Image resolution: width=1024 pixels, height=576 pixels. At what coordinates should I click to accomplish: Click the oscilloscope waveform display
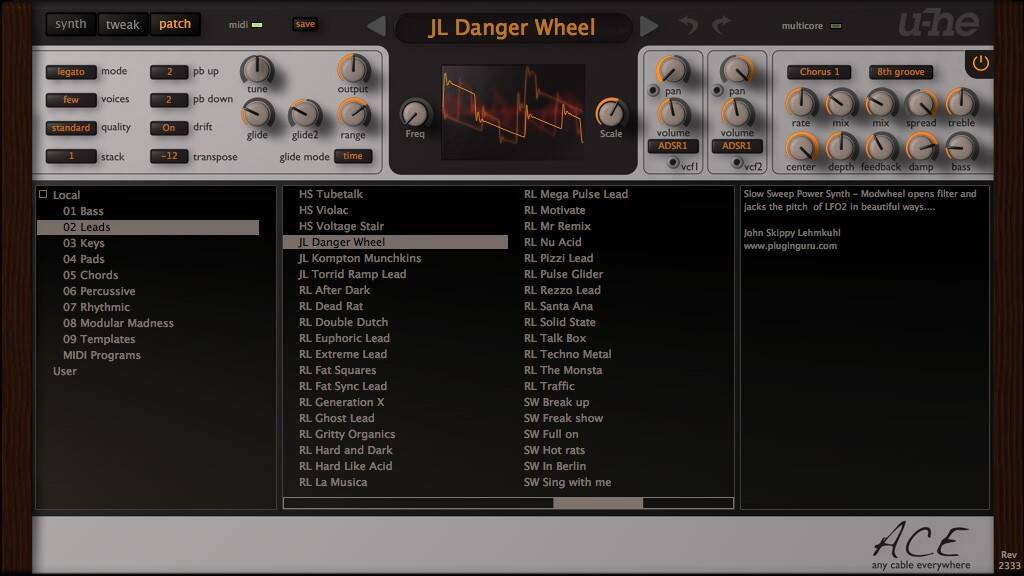tap(513, 112)
